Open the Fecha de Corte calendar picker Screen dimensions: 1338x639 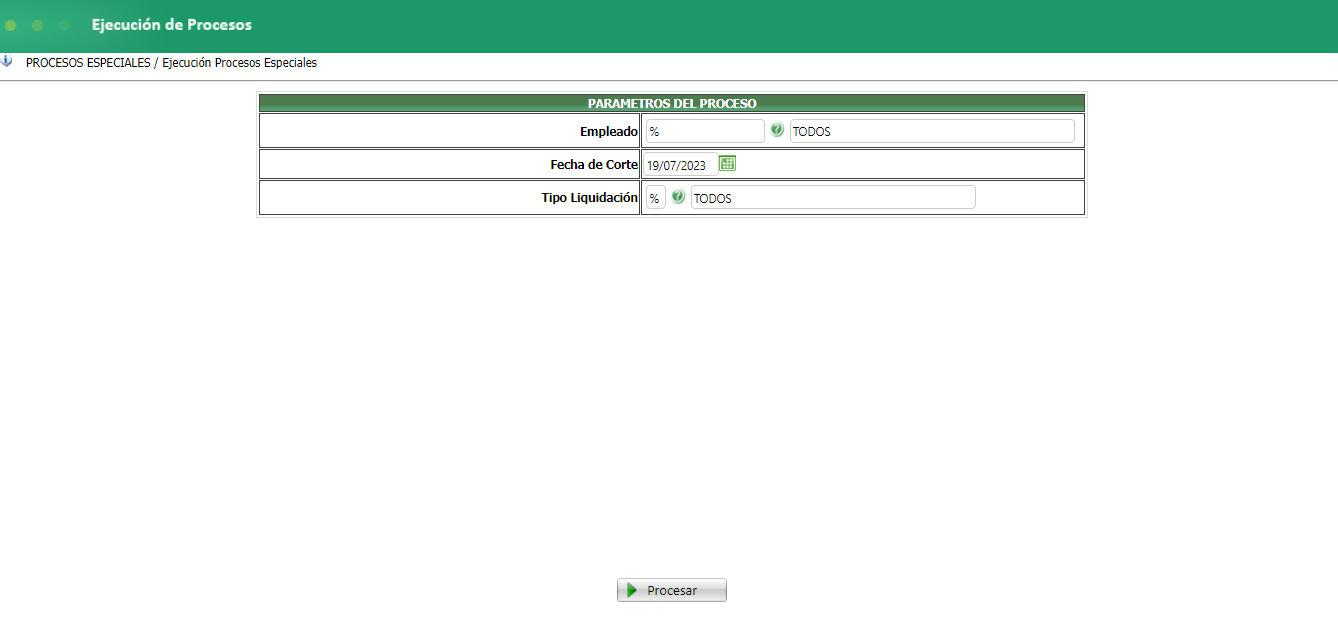[728, 163]
